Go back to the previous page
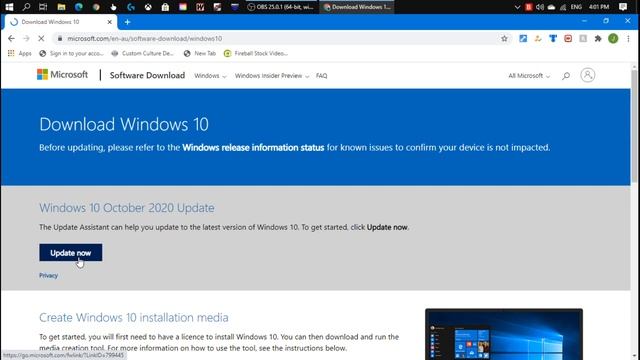Viewport: 640px width, 360px height. [x=11, y=38]
